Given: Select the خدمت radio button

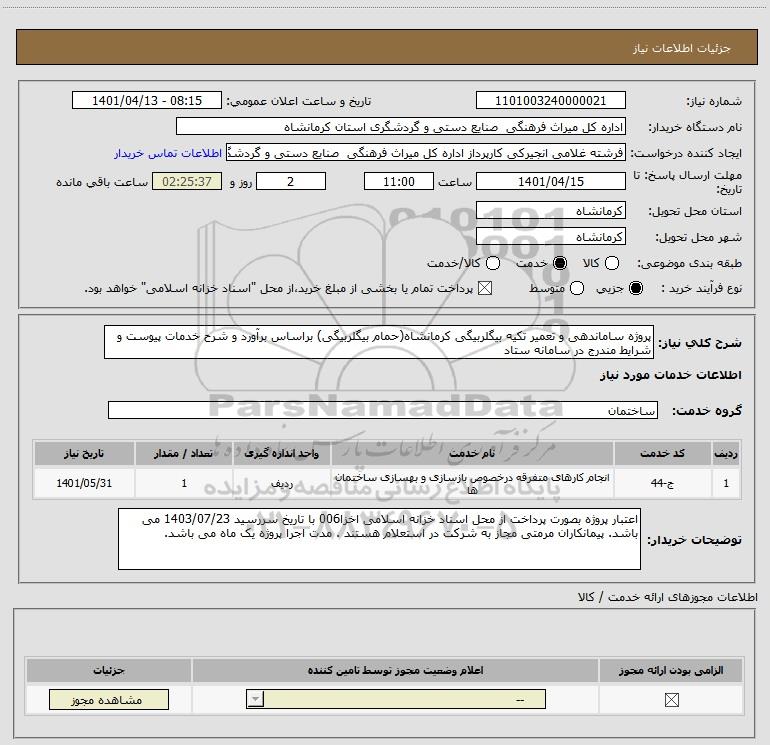Looking at the screenshot, I should click(x=560, y=263).
